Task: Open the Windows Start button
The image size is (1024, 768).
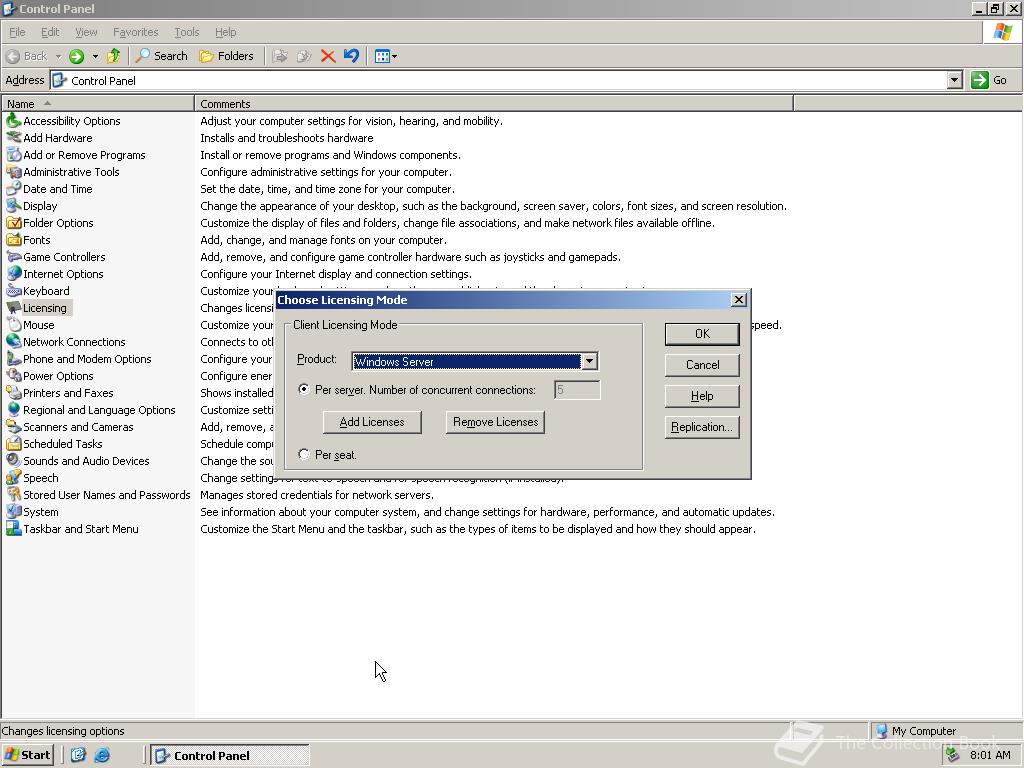Action: [x=27, y=755]
